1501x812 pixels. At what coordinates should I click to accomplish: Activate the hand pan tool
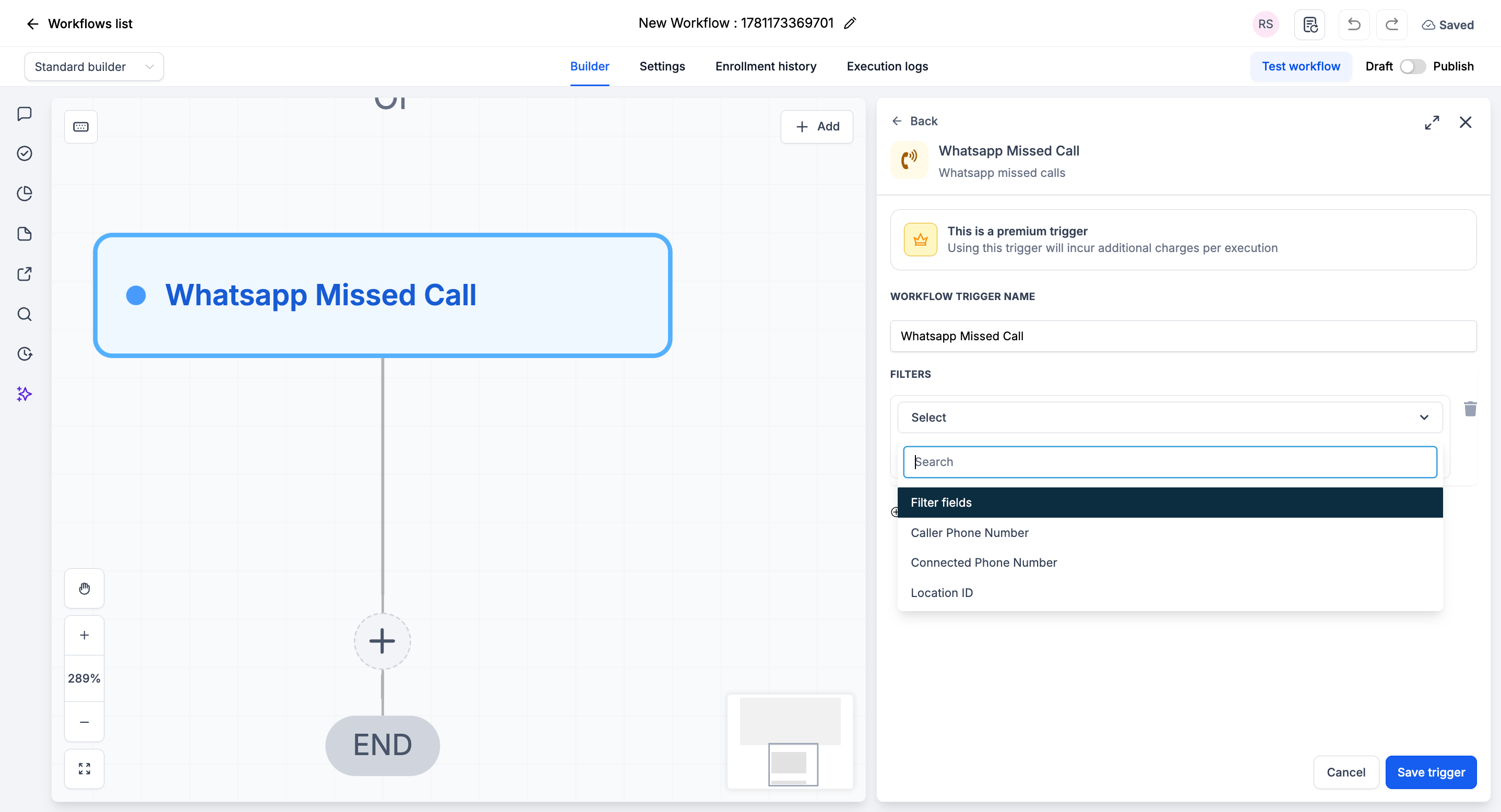click(85, 588)
